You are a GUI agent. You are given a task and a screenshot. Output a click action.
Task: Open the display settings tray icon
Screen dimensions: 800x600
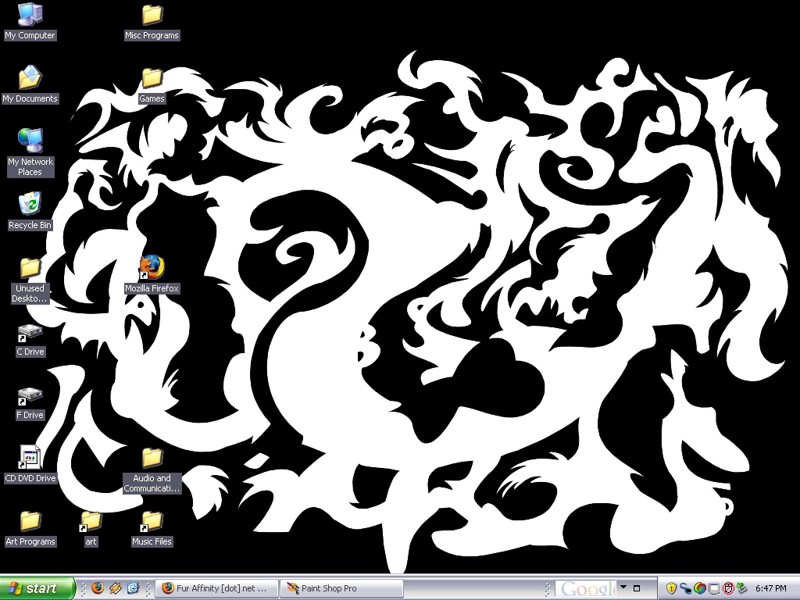point(716,589)
